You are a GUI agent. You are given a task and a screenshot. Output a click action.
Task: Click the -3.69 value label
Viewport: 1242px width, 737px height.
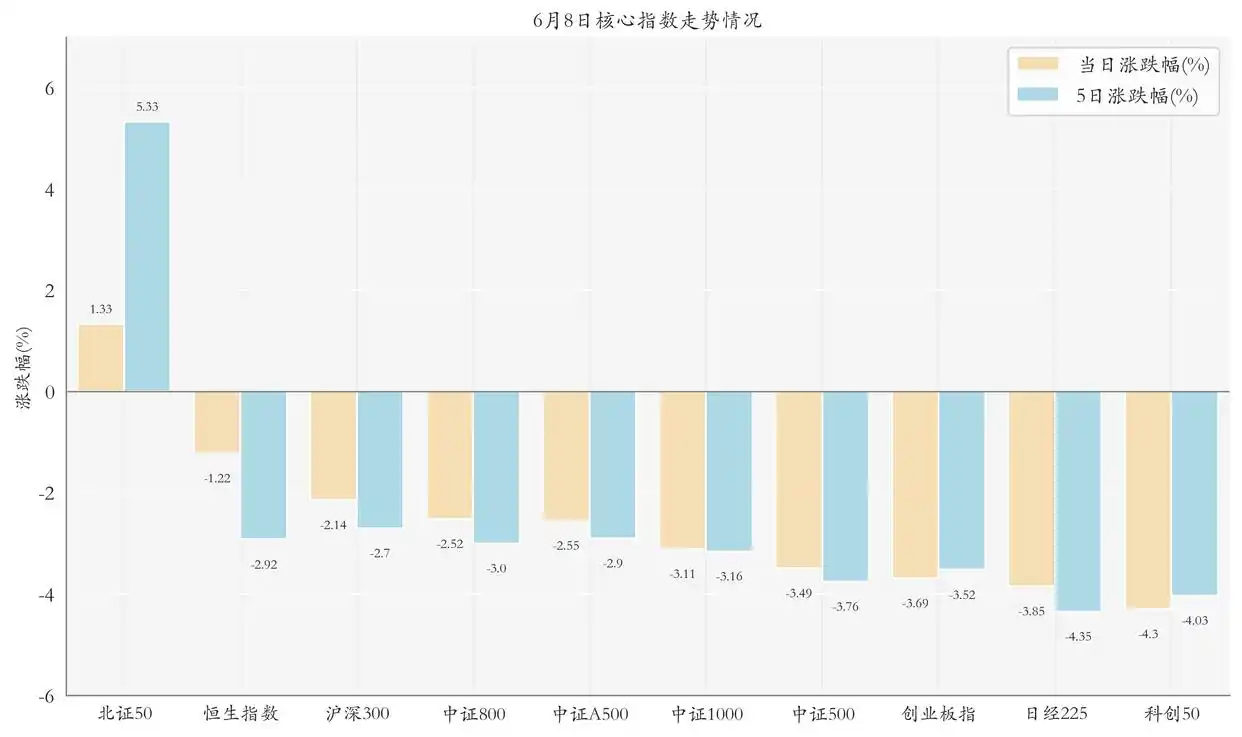click(915, 603)
